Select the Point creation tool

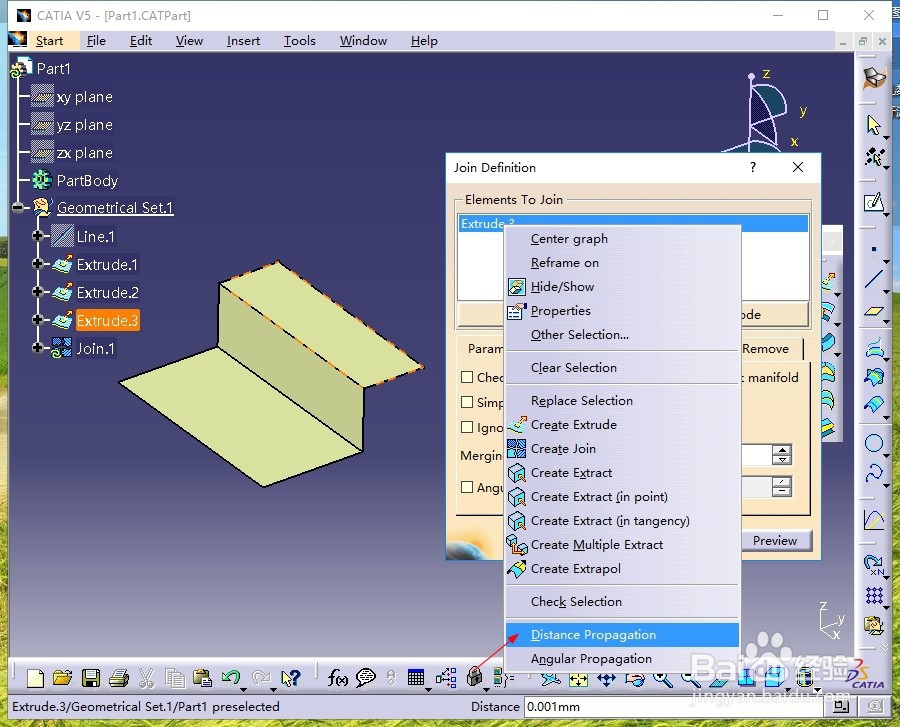pyautogui.click(x=874, y=249)
